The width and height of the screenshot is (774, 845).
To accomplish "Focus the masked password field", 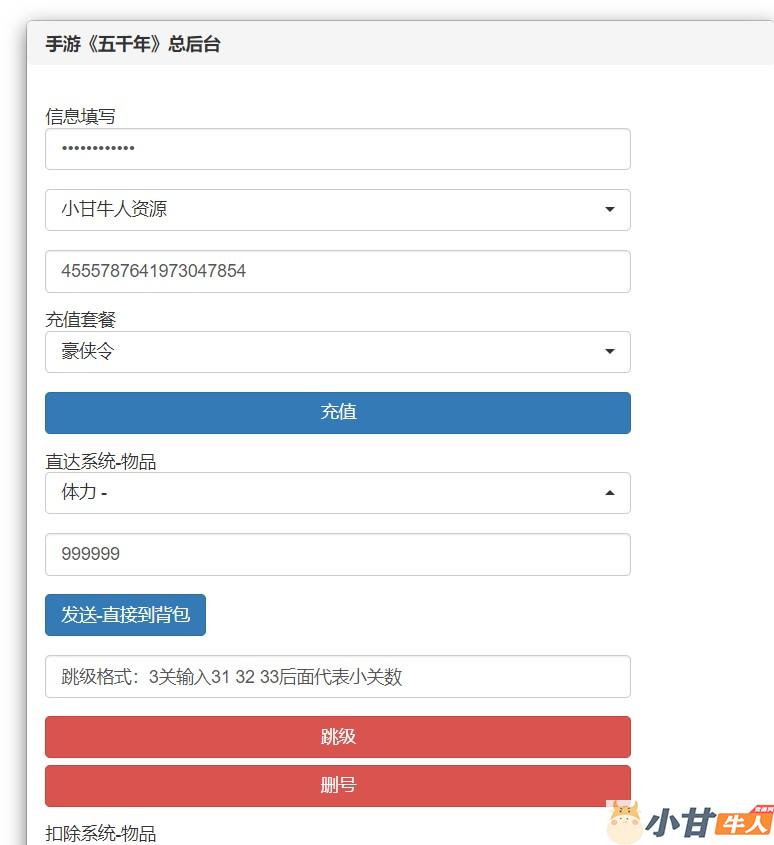I will tap(337, 149).
